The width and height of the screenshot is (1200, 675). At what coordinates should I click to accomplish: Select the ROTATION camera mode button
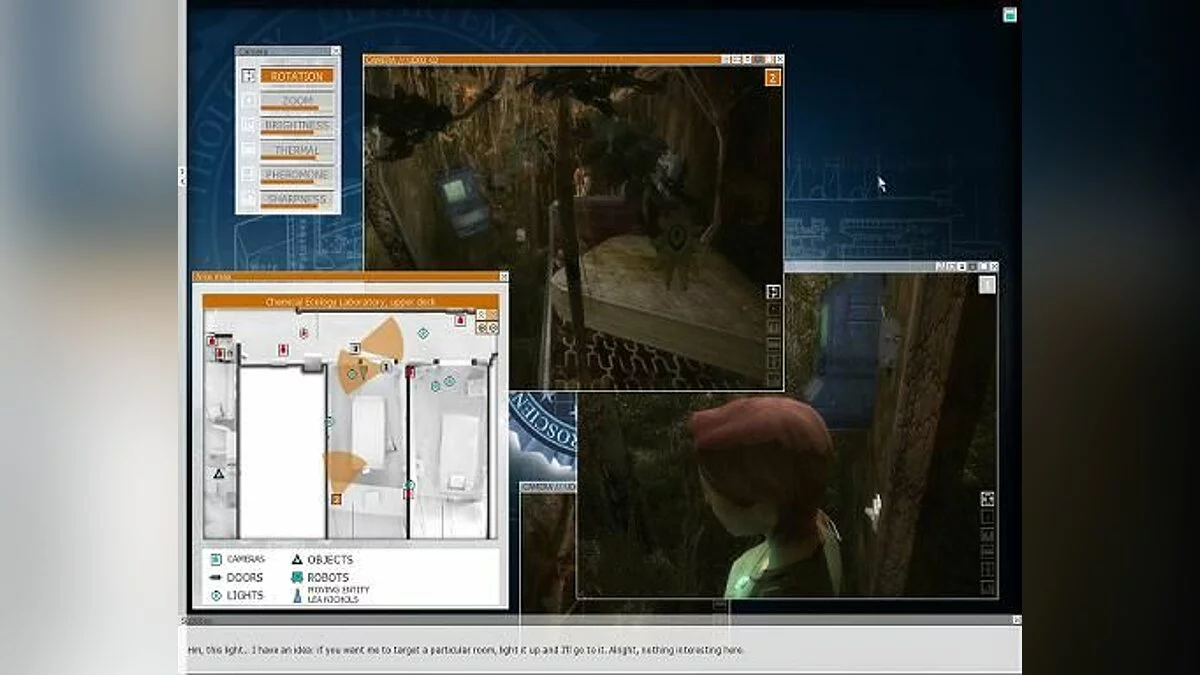297,76
